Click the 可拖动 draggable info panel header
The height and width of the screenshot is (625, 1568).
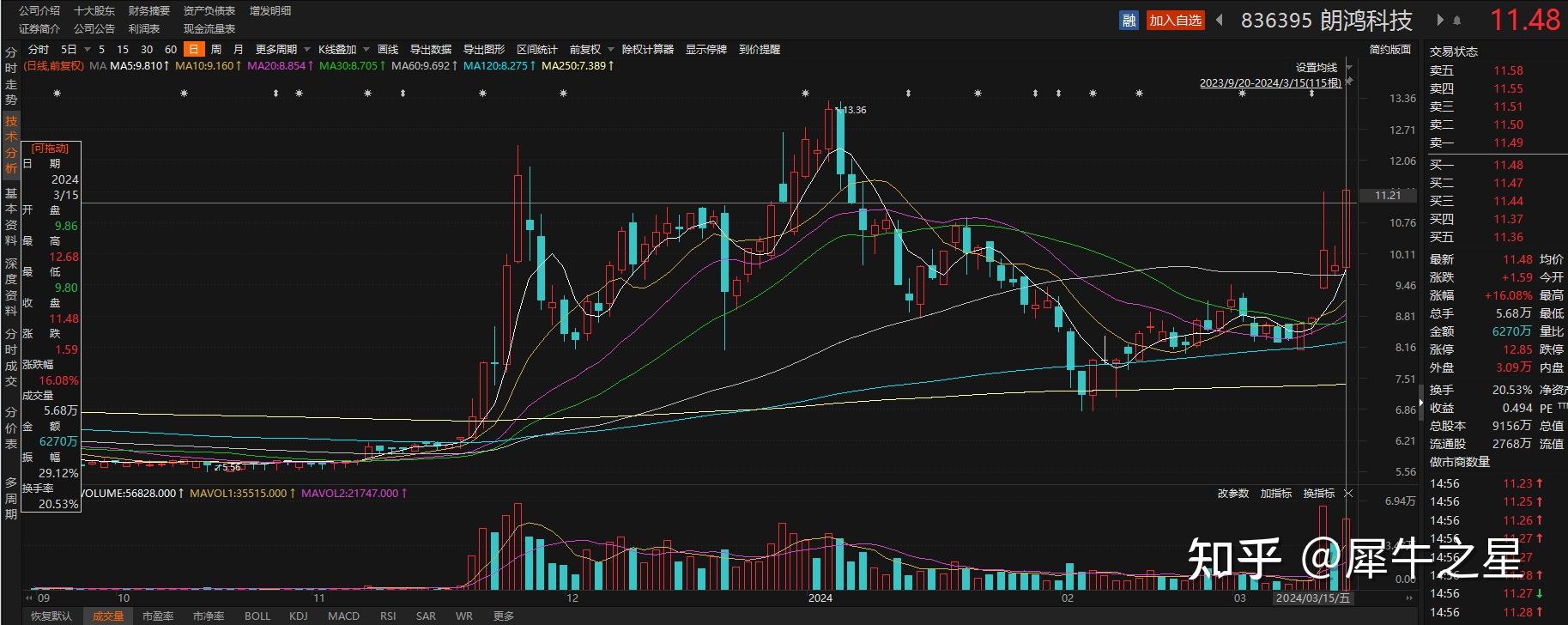pyautogui.click(x=51, y=149)
